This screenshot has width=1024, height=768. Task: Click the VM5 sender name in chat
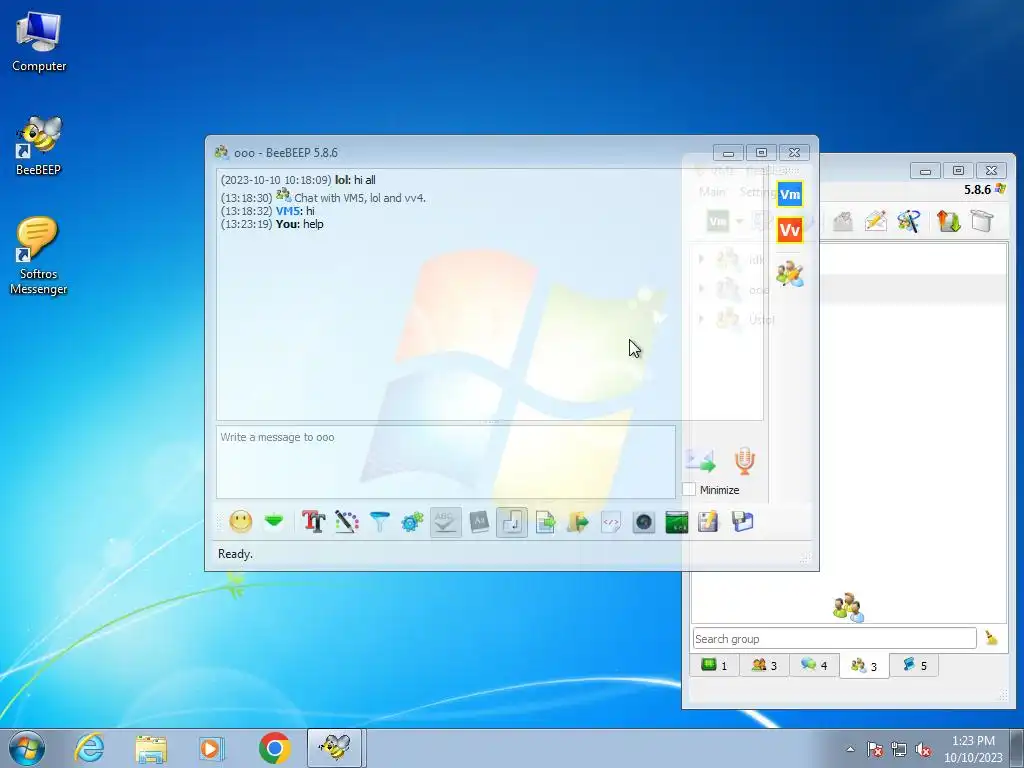(x=287, y=210)
